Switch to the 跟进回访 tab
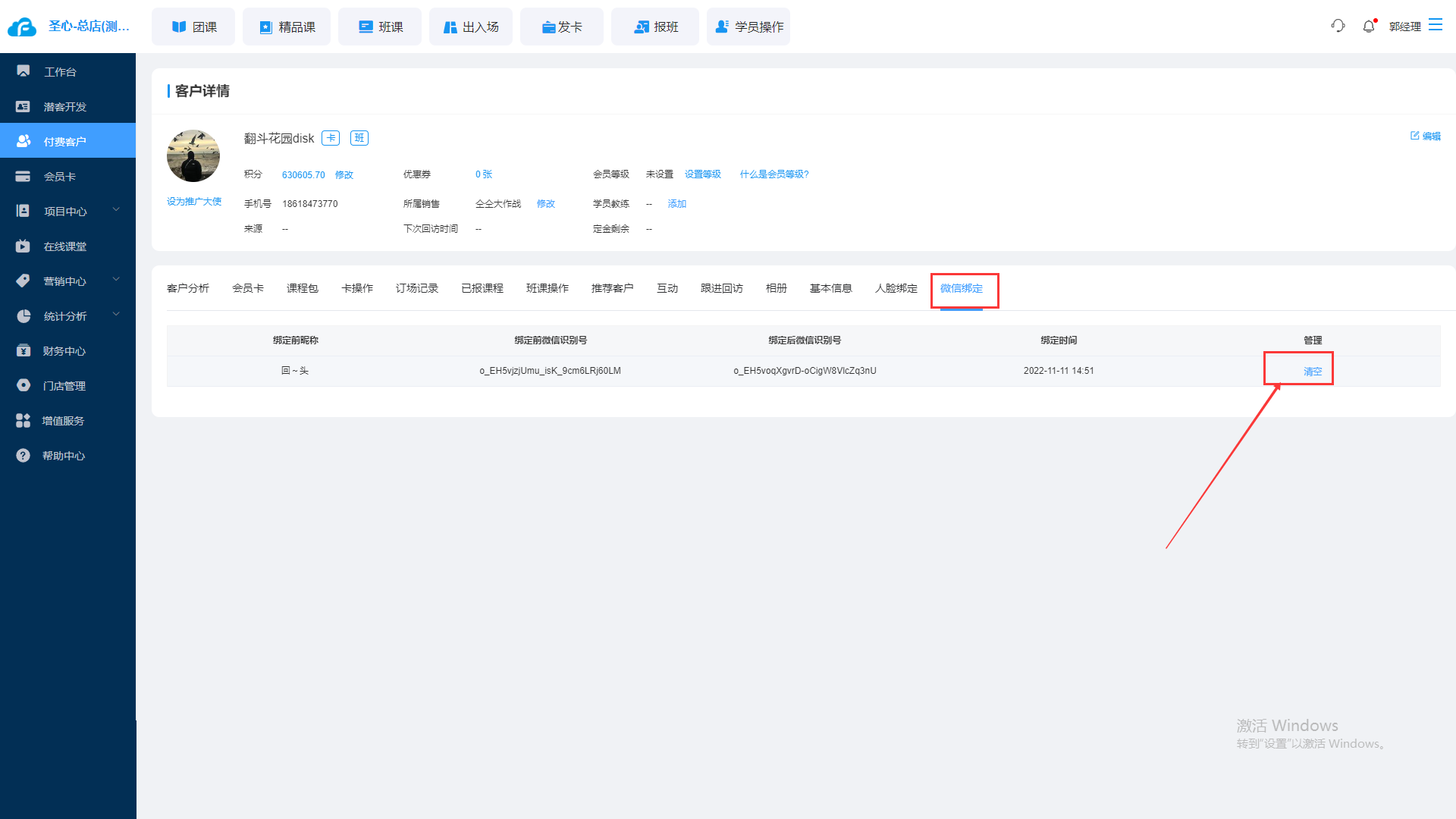 pos(722,288)
